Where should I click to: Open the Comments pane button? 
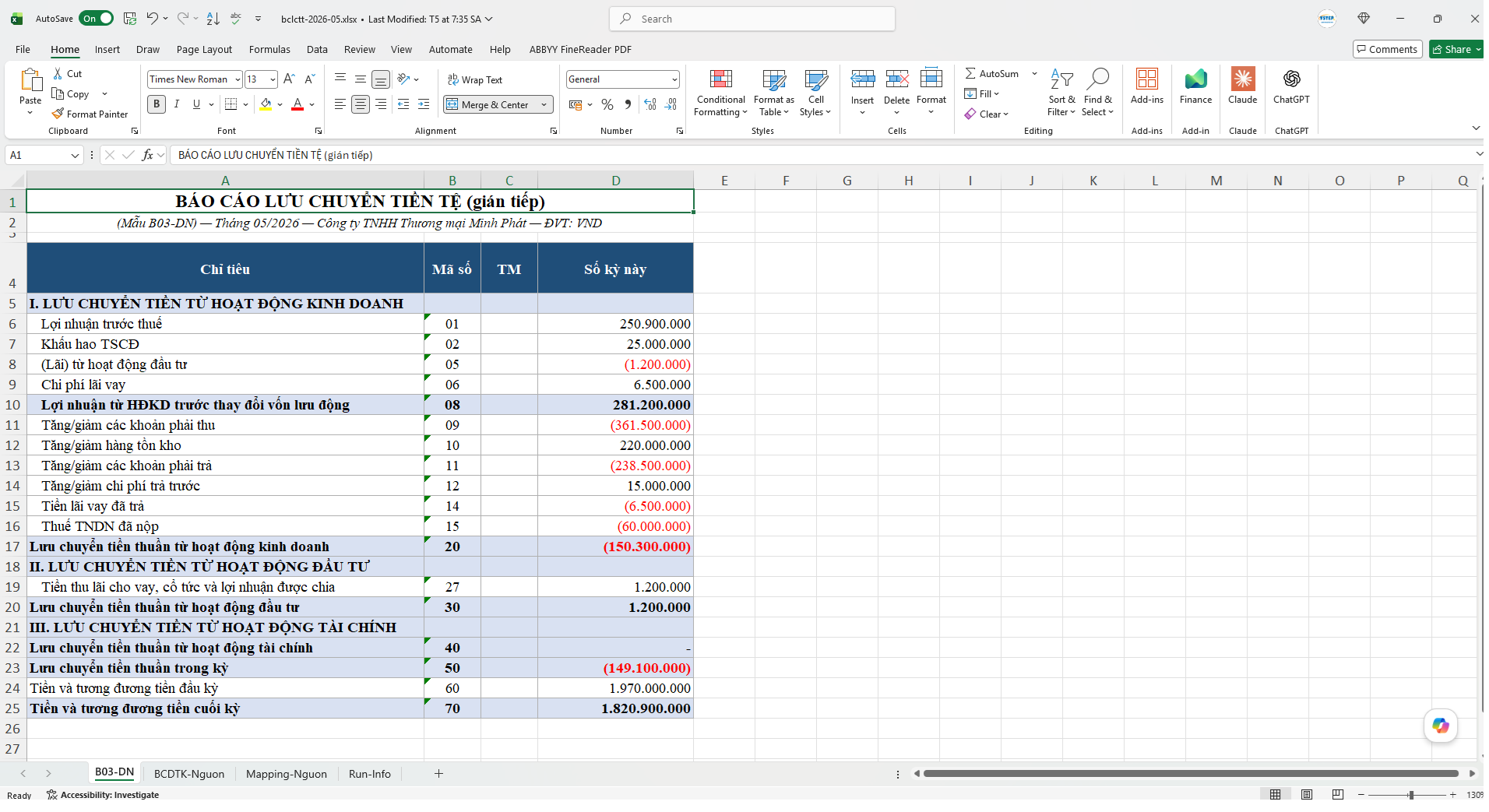point(1387,49)
